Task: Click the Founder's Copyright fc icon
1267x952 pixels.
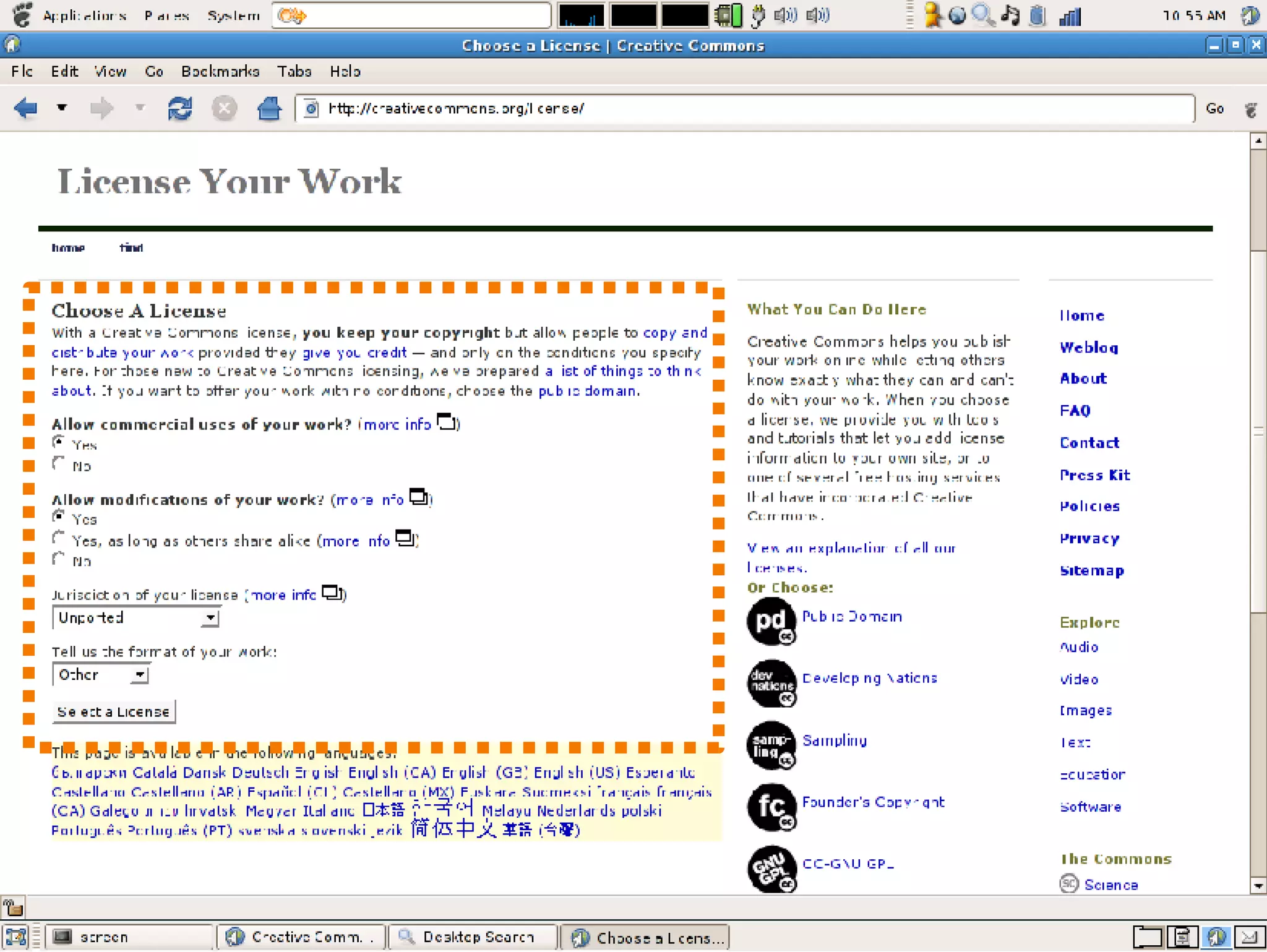Action: pyautogui.click(x=771, y=807)
